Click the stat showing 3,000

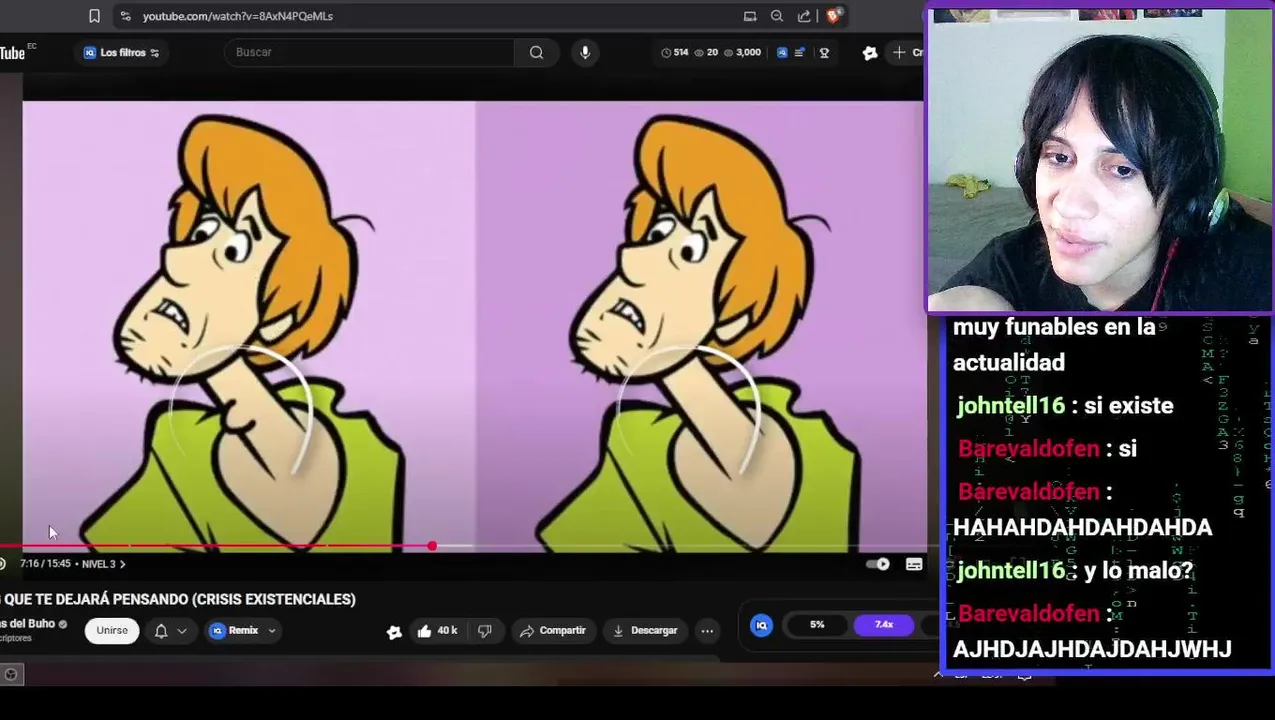click(x=742, y=52)
